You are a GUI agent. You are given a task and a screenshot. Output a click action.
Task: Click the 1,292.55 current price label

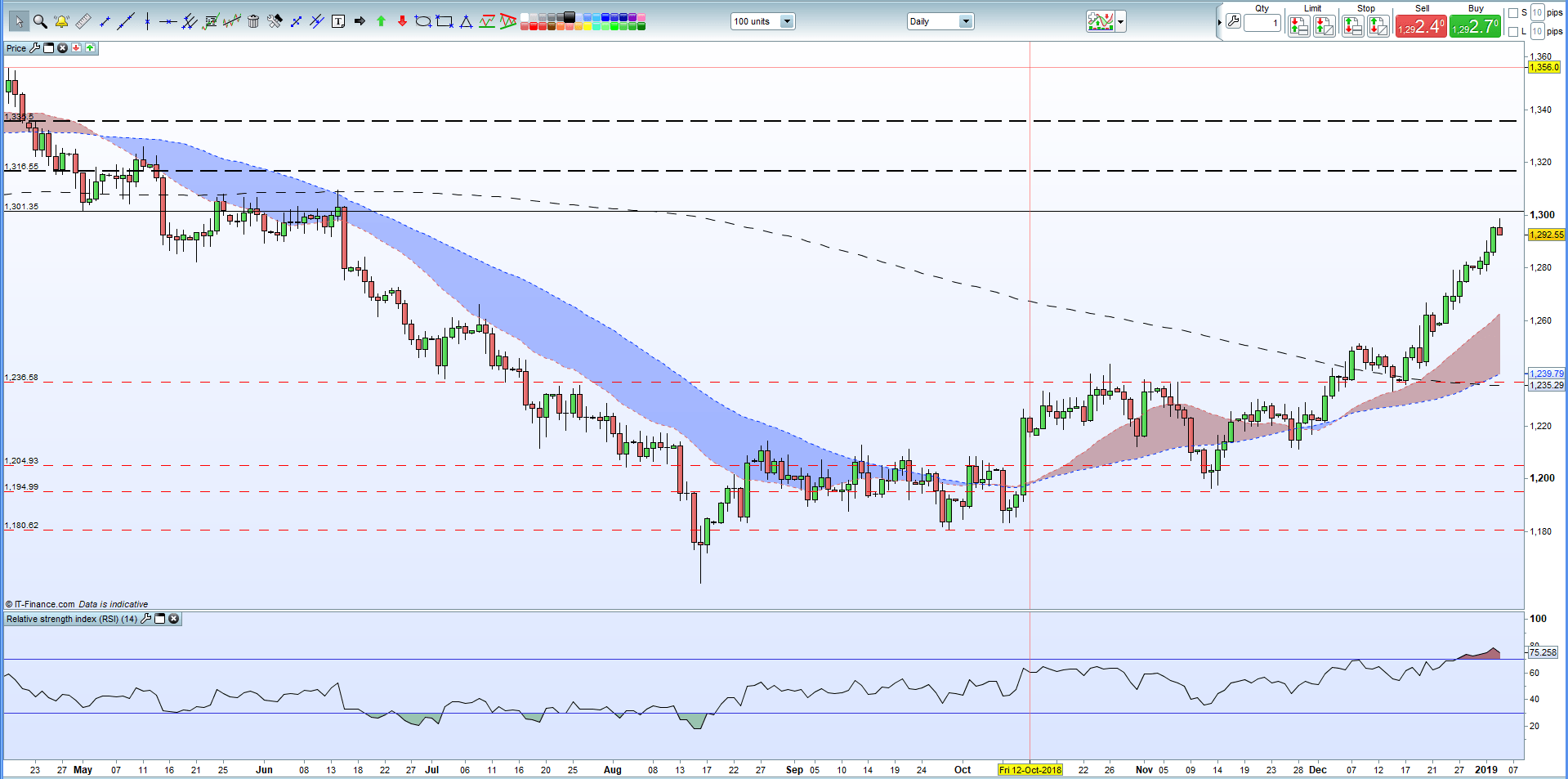click(x=1547, y=235)
